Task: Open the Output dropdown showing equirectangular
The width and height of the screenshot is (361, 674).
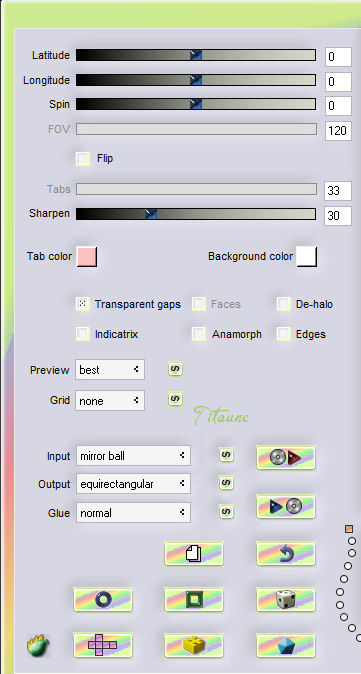Action: pyautogui.click(x=133, y=484)
